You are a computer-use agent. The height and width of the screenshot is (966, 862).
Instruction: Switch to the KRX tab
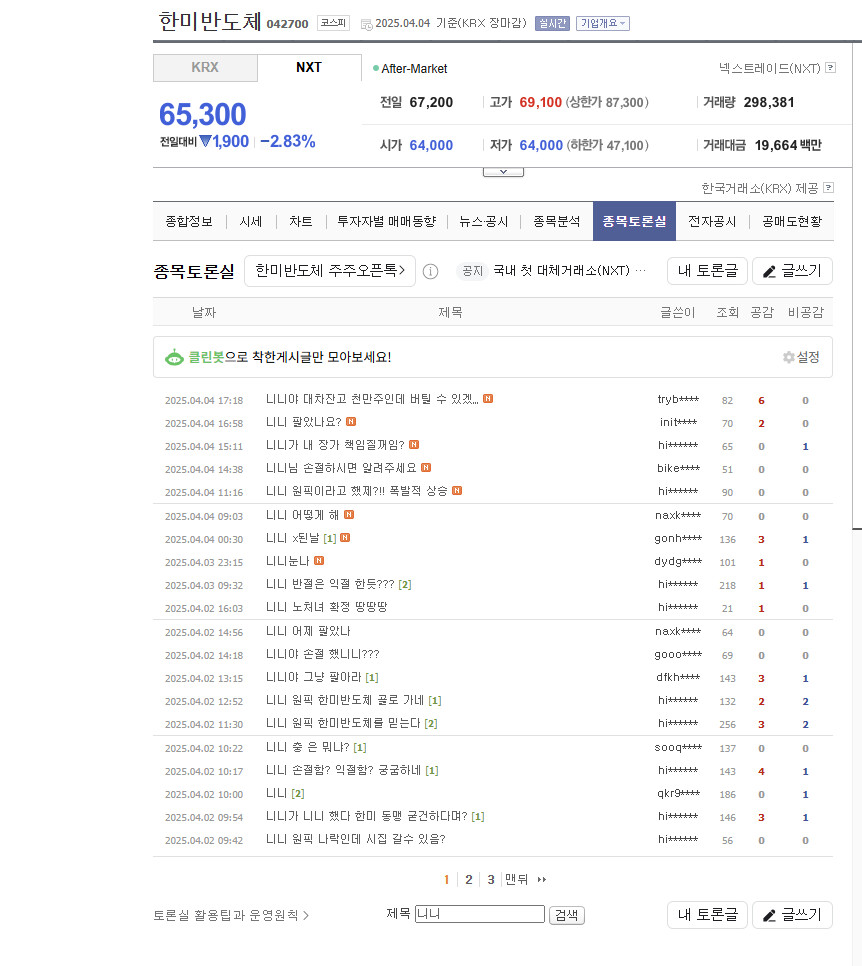(205, 67)
